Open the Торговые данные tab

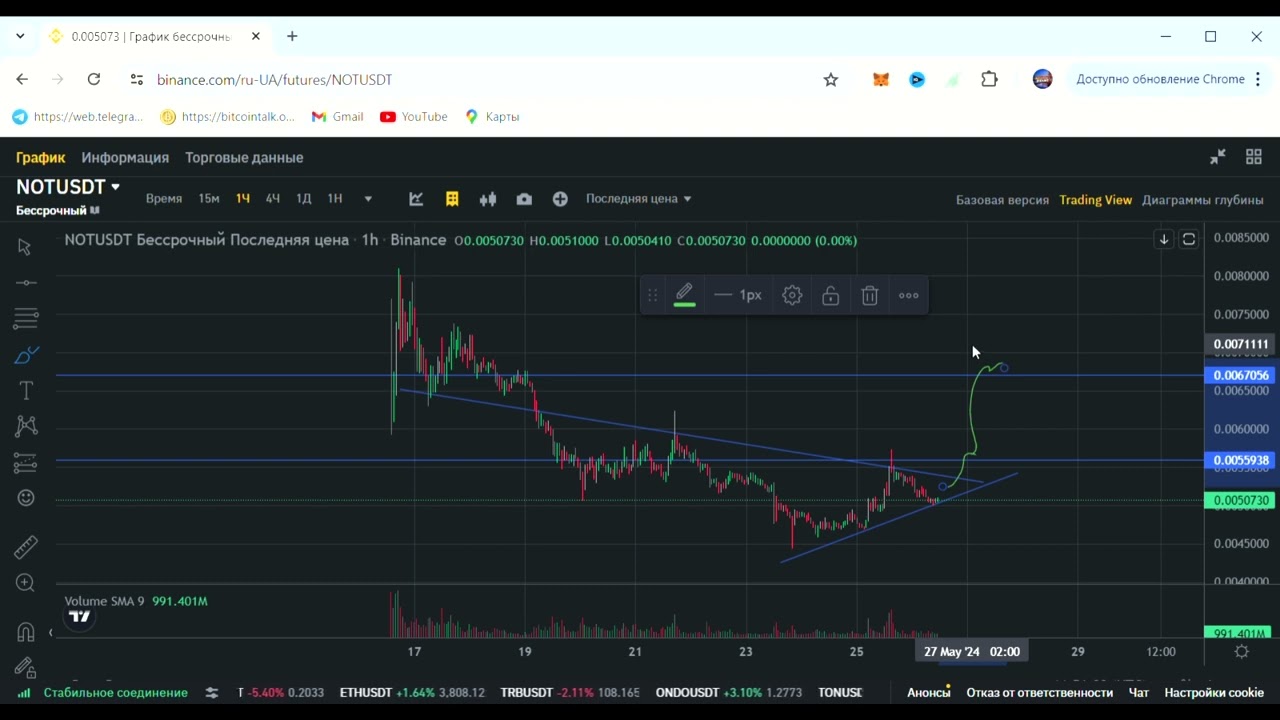tap(244, 157)
